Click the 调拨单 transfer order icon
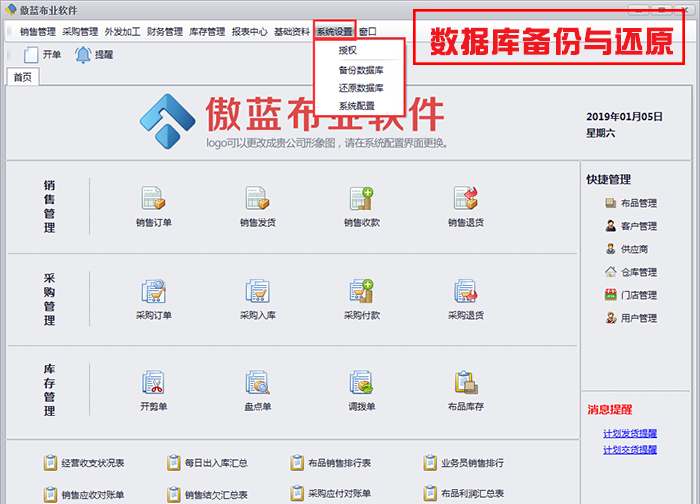 tap(361, 384)
